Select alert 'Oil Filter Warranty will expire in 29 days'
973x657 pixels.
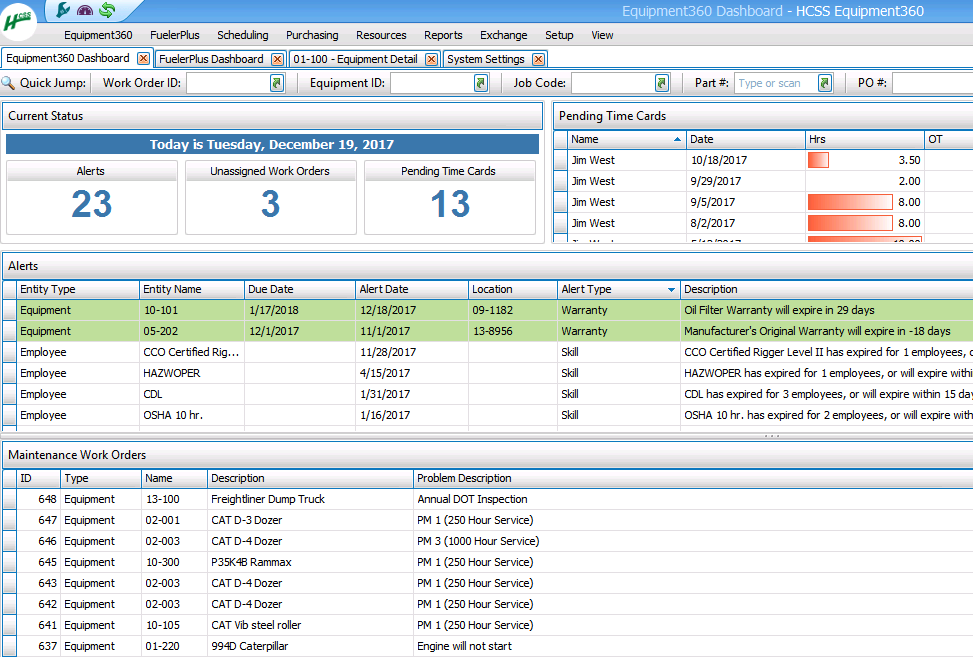779,310
